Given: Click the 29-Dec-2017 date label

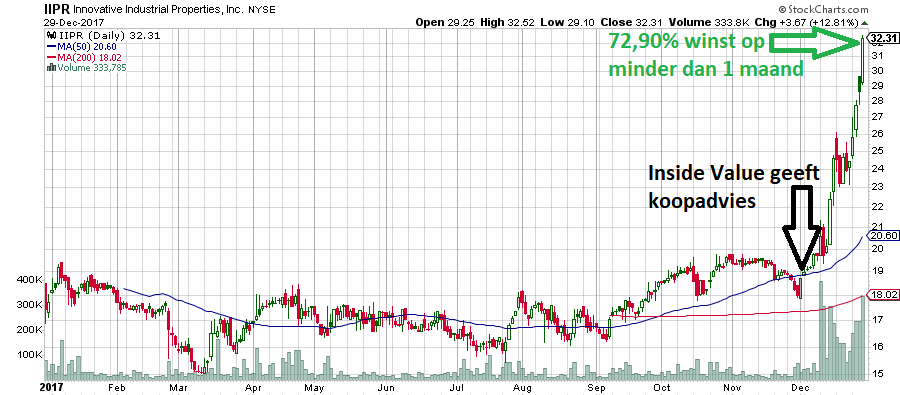Looking at the screenshot, I should pos(73,24).
